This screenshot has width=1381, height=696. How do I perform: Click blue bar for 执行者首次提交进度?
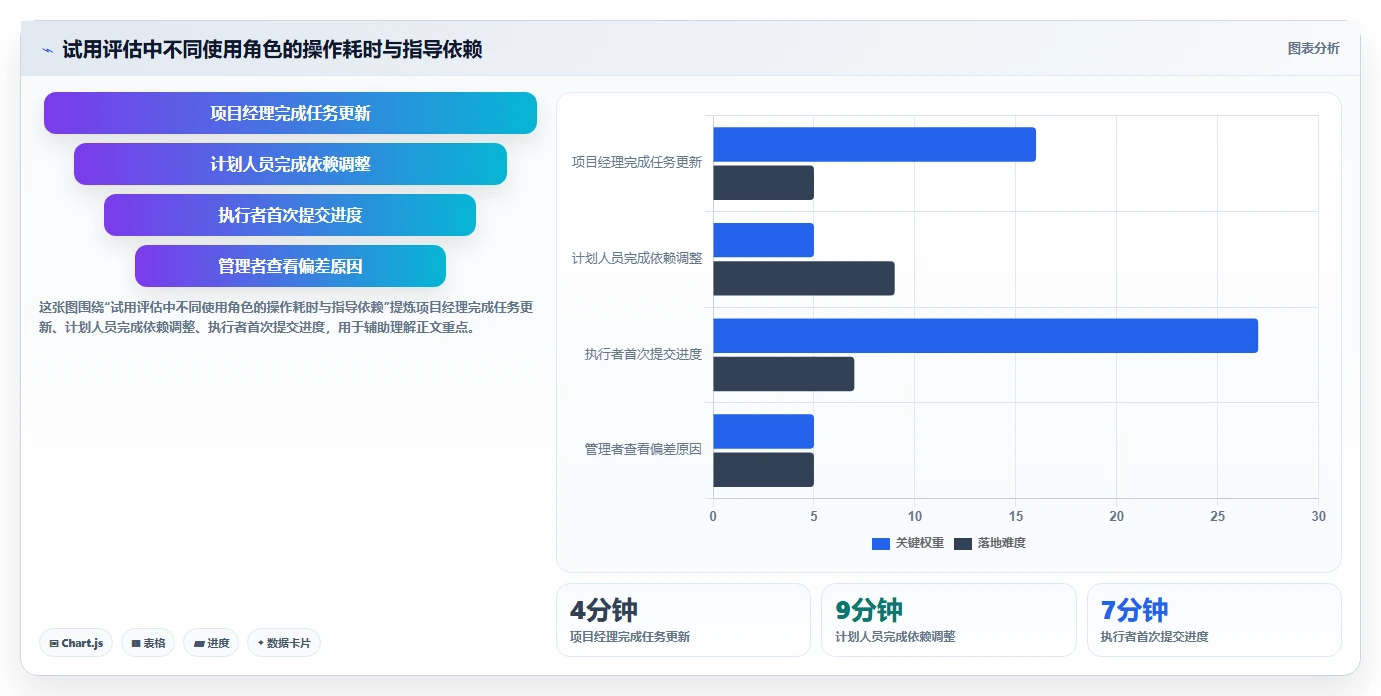pos(985,336)
